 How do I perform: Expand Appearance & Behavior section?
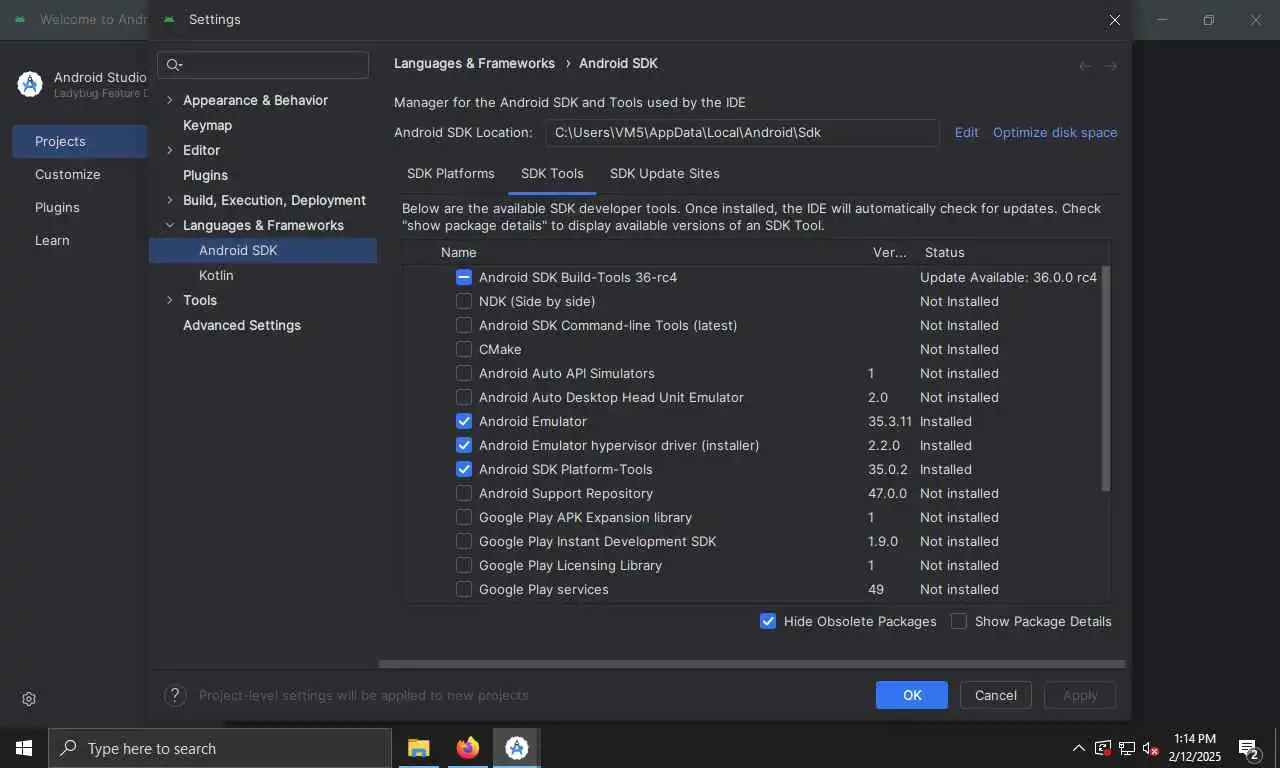coord(169,100)
